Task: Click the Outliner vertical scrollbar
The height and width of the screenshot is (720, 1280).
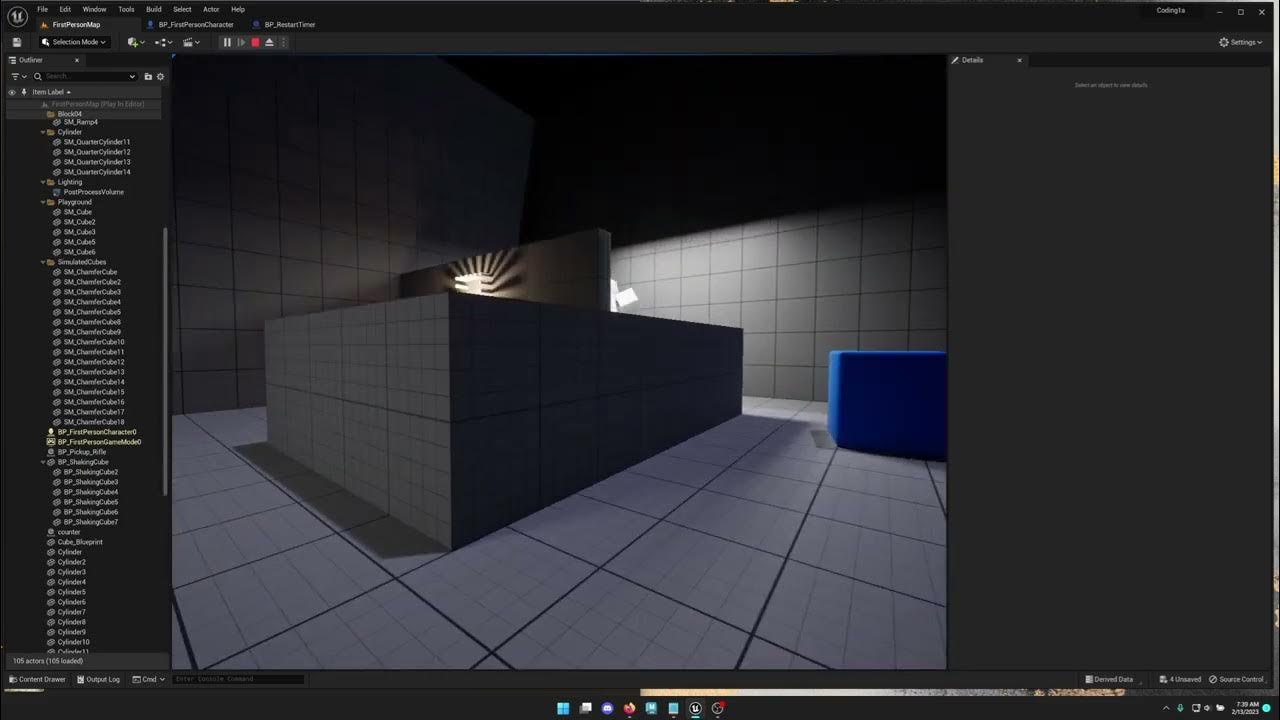Action: click(x=165, y=360)
